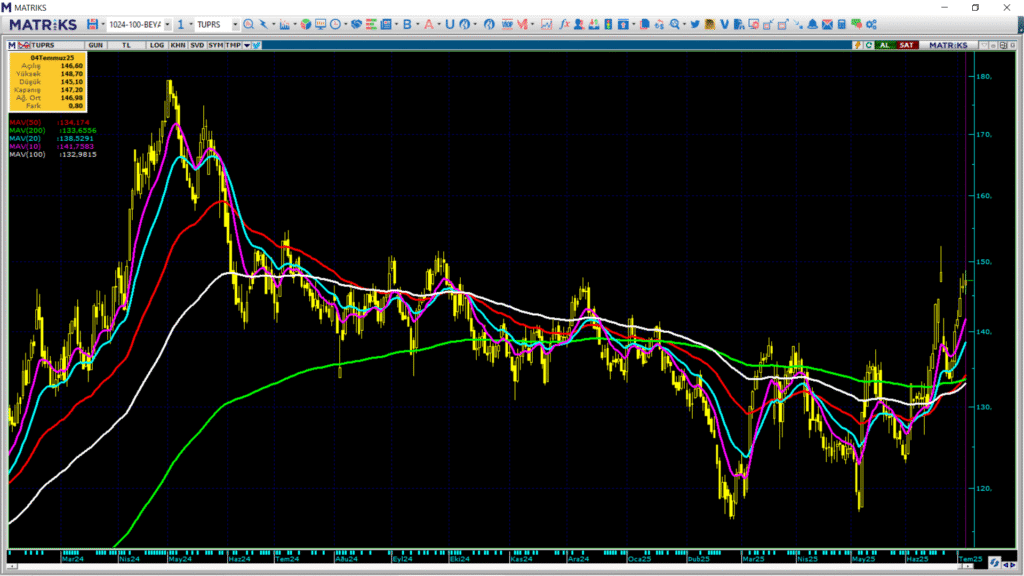Select the GUN period button
Image resolution: width=1024 pixels, height=576 pixels.
96,45
